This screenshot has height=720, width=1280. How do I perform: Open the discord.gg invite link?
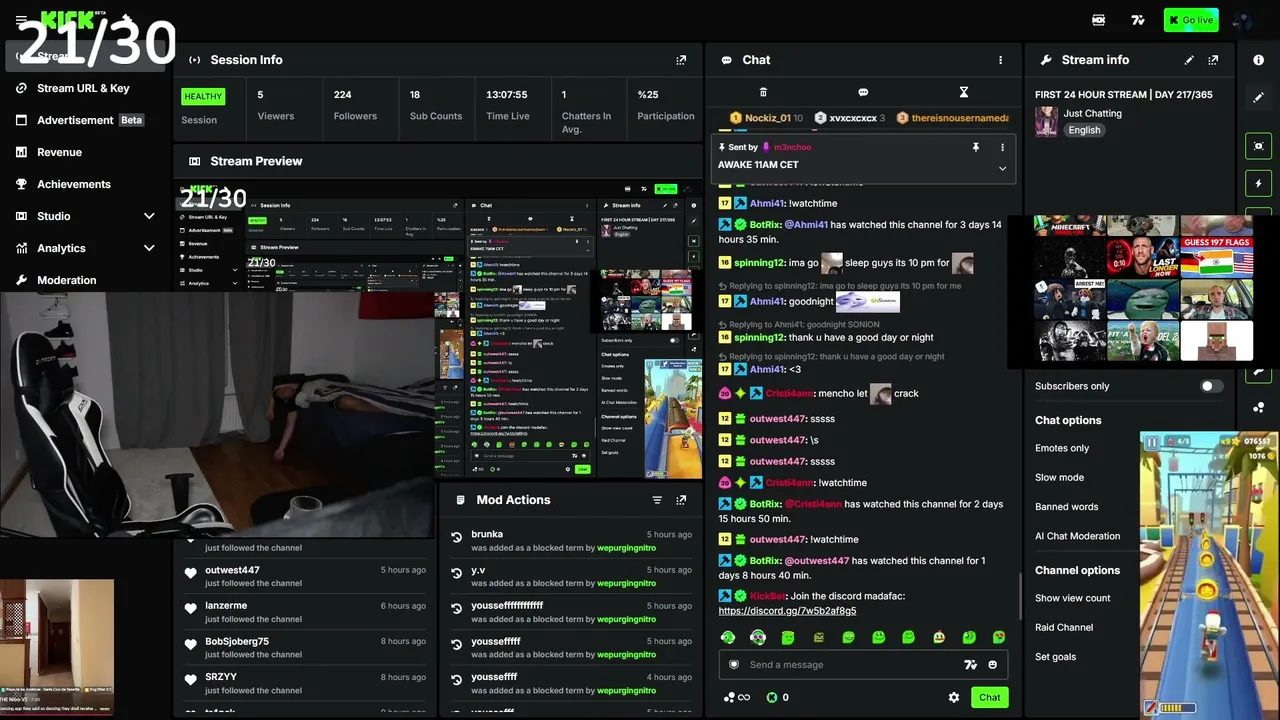pyautogui.click(x=787, y=611)
